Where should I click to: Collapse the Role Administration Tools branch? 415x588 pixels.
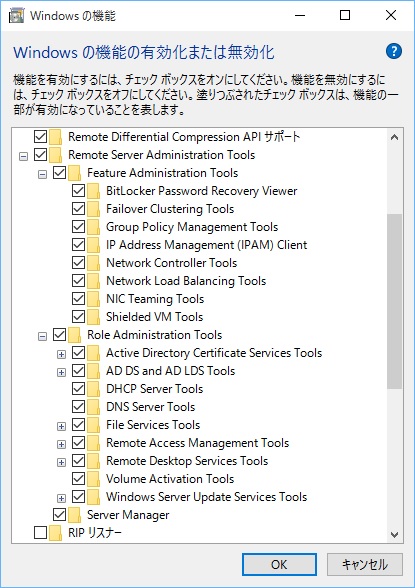[43, 336]
